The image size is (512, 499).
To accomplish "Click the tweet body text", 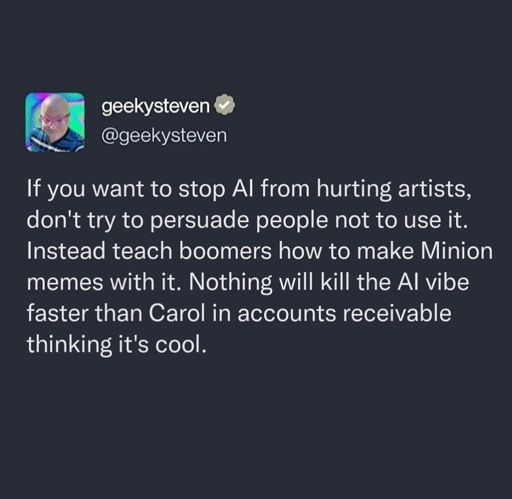I will (x=259, y=267).
